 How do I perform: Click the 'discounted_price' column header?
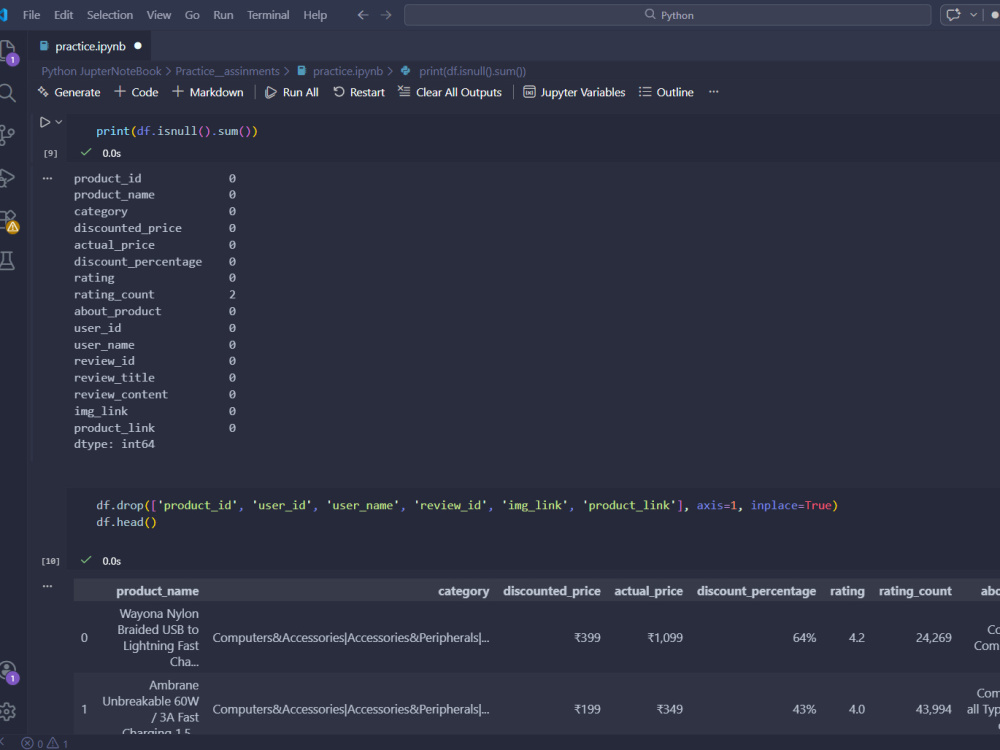click(552, 591)
